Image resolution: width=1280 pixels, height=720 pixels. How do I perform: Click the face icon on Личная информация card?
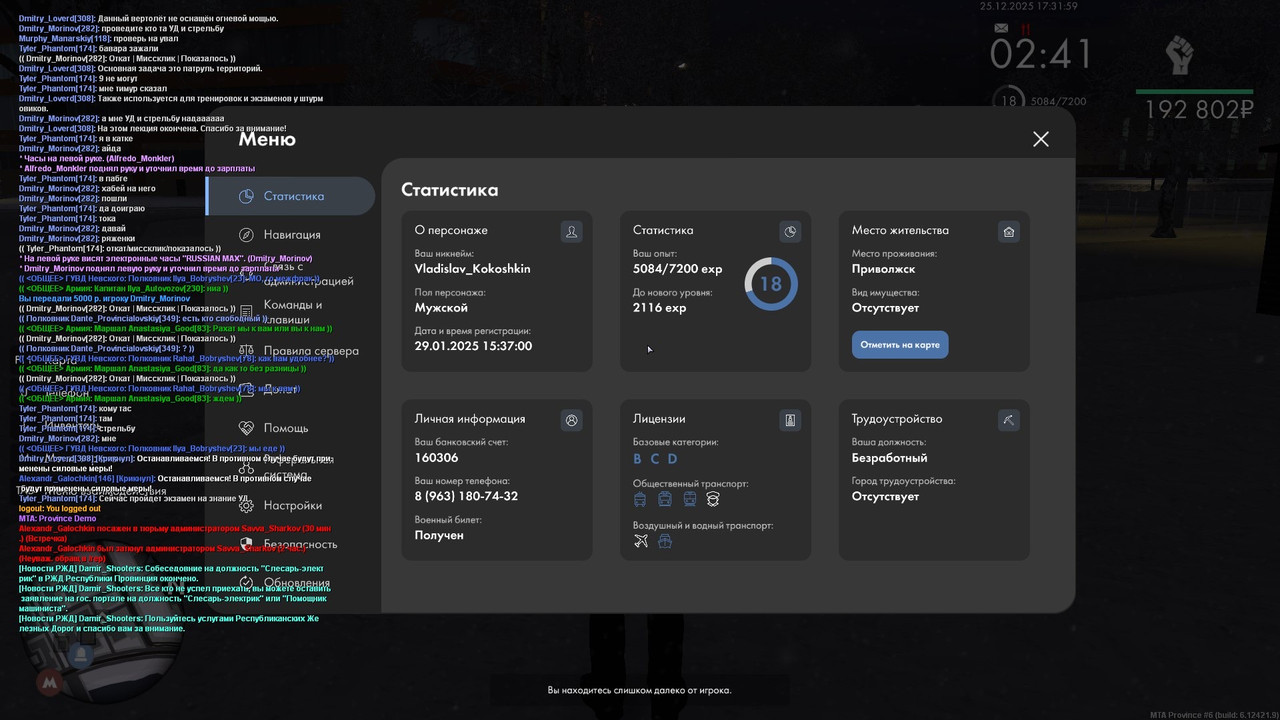tap(572, 420)
